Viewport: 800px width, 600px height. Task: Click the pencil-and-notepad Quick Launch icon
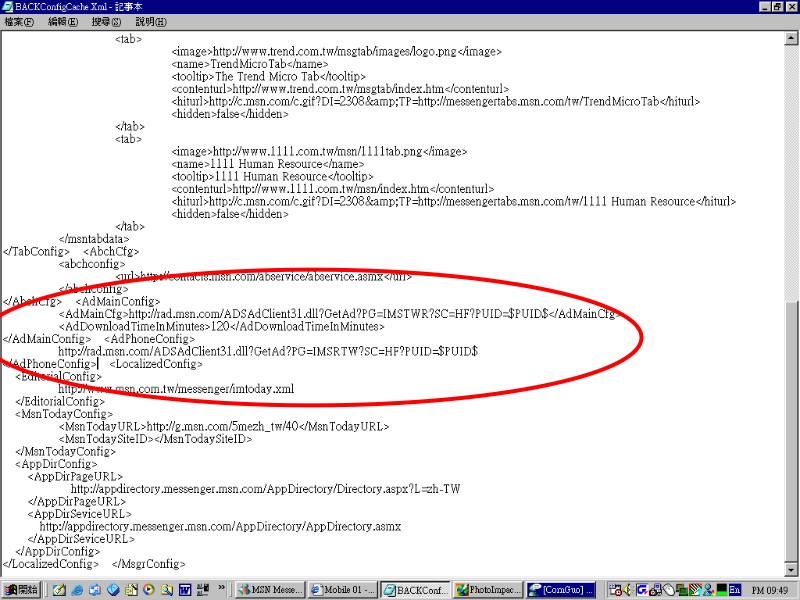[59, 590]
